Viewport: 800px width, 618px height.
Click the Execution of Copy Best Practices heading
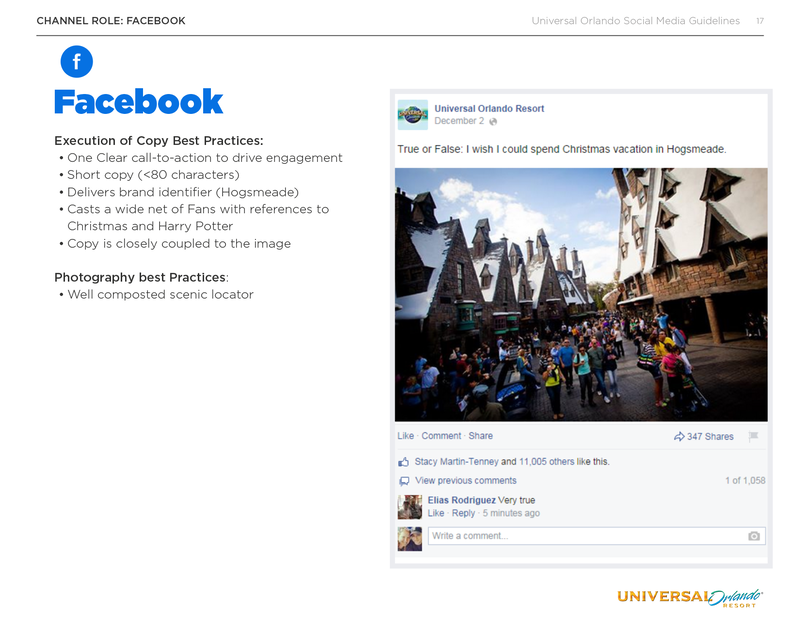click(x=159, y=141)
